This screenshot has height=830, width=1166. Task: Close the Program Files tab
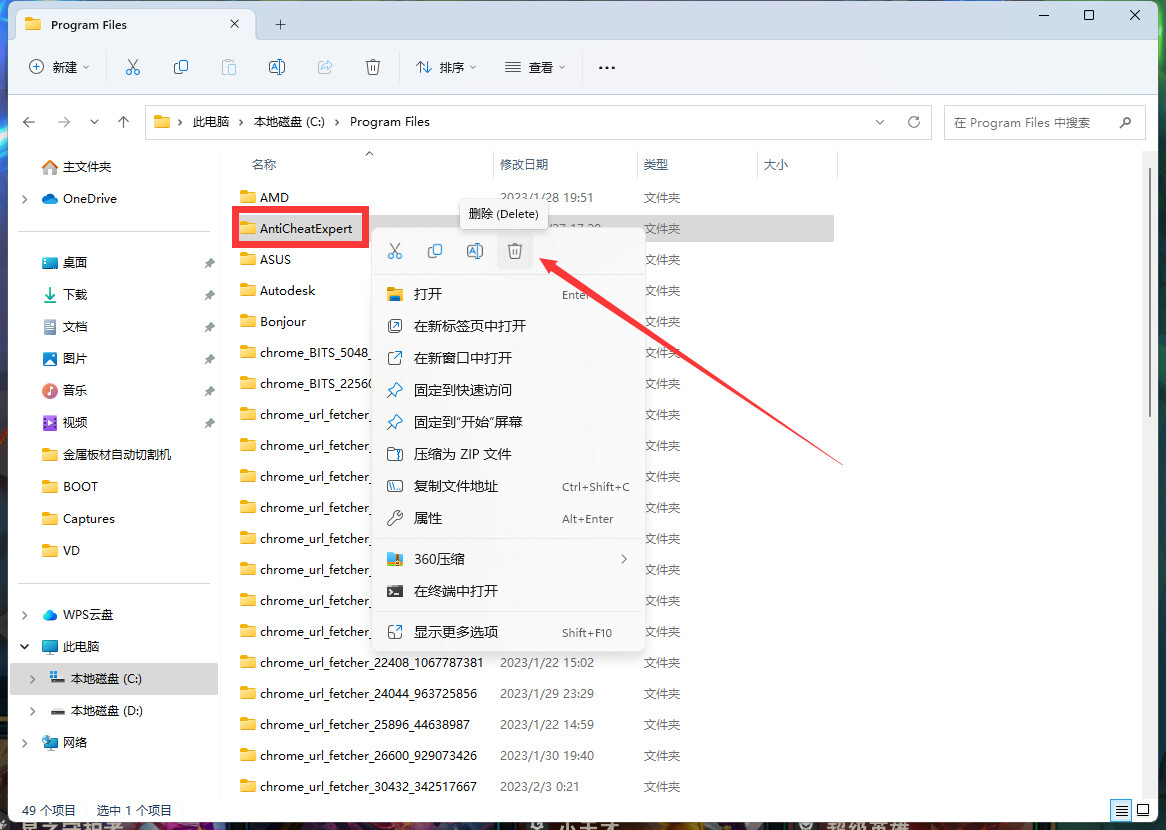tap(234, 25)
